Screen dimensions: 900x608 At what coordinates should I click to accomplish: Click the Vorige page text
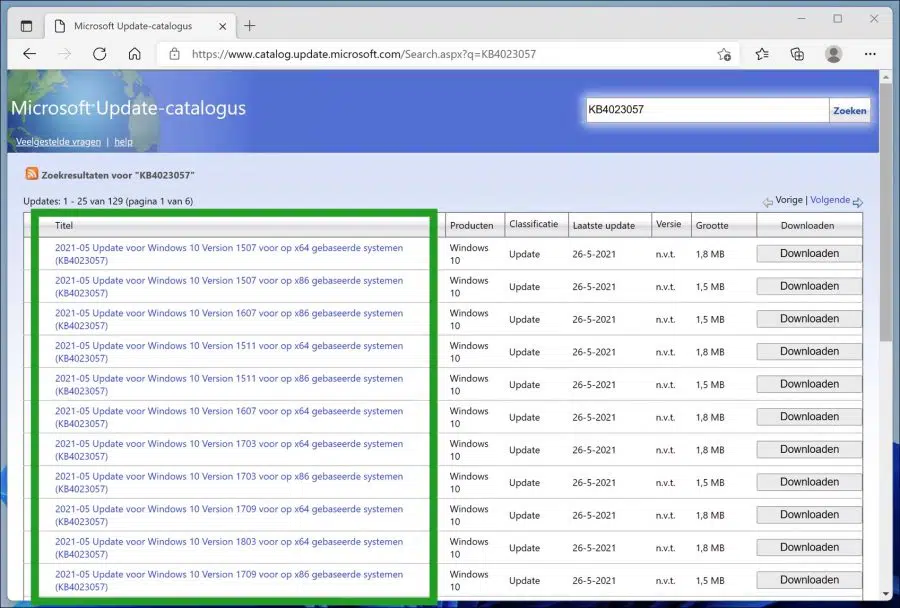(x=789, y=200)
